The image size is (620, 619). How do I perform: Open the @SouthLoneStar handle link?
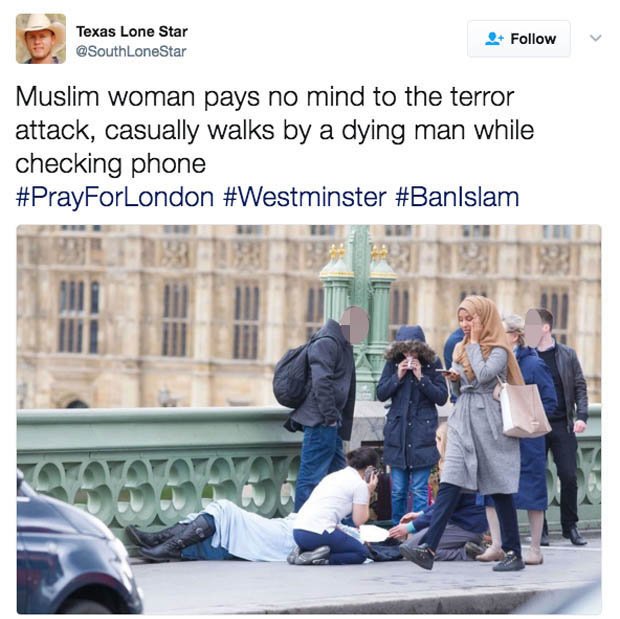point(131,51)
